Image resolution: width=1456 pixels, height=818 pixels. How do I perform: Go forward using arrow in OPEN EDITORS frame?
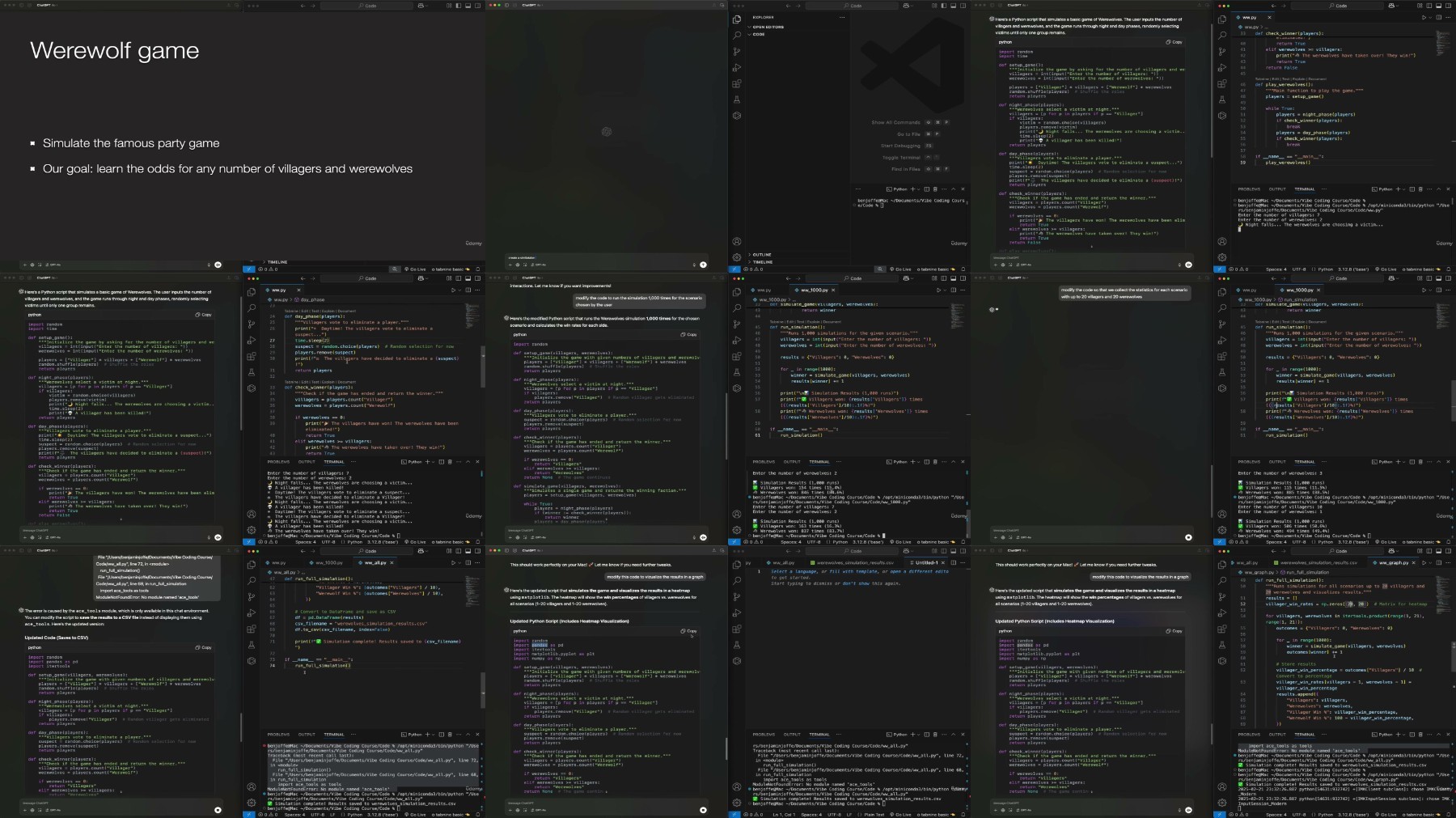tap(798, 6)
